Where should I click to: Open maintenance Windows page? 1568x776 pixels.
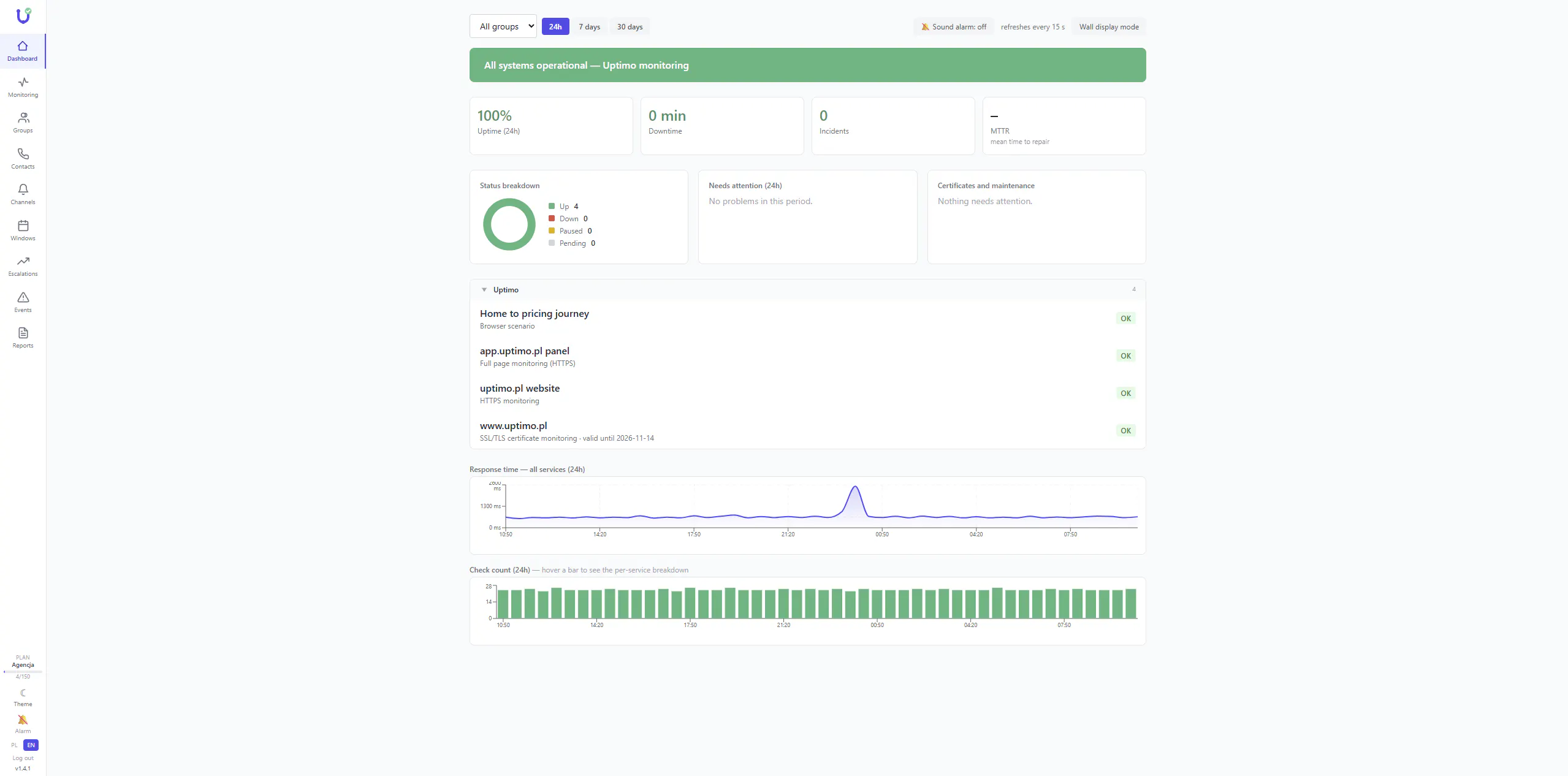coord(23,230)
